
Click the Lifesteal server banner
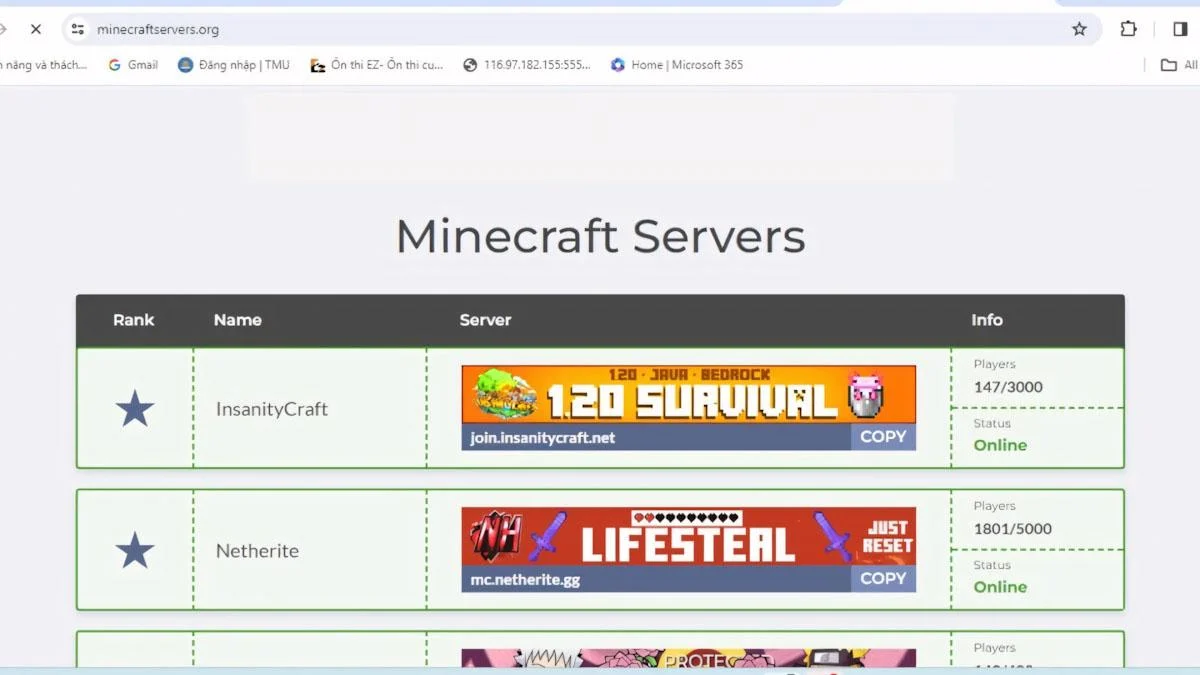tap(688, 536)
